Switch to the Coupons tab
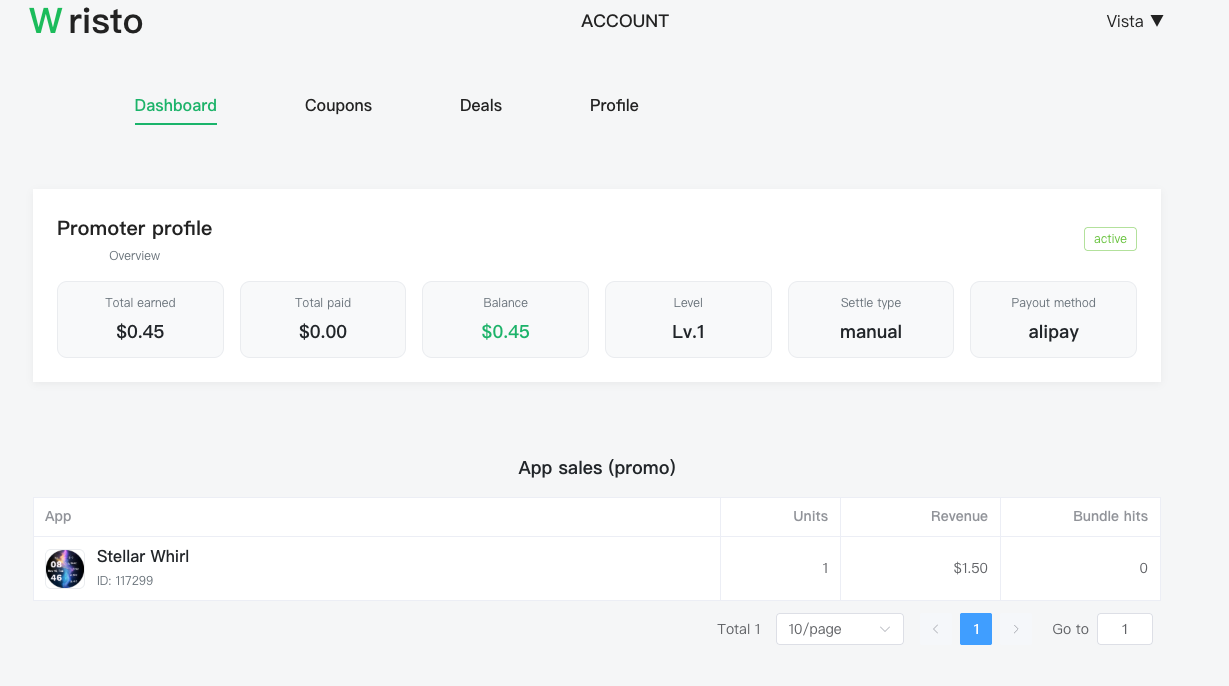The height and width of the screenshot is (686, 1229). pos(338,106)
